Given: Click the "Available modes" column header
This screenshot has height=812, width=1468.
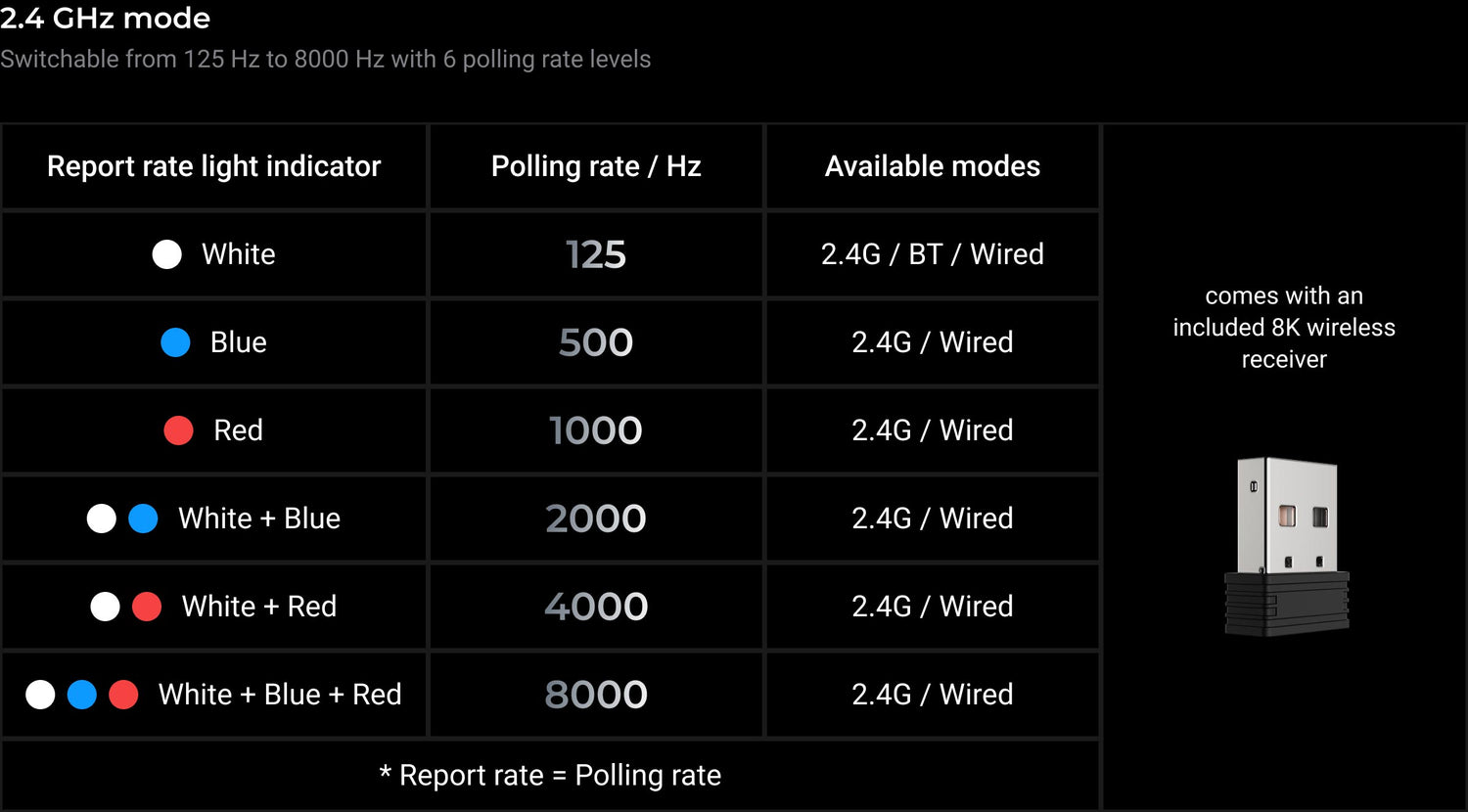Looking at the screenshot, I should pos(932,166).
